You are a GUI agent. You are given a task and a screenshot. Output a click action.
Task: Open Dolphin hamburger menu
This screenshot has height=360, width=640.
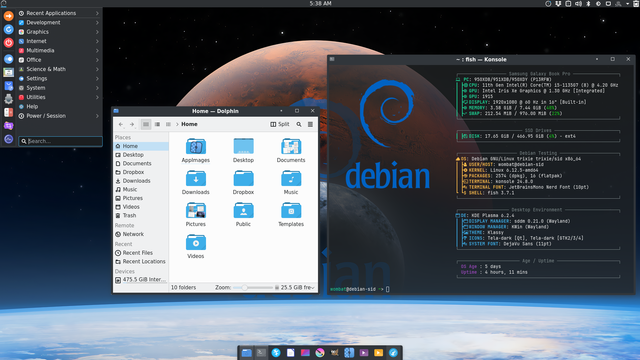[x=310, y=124]
